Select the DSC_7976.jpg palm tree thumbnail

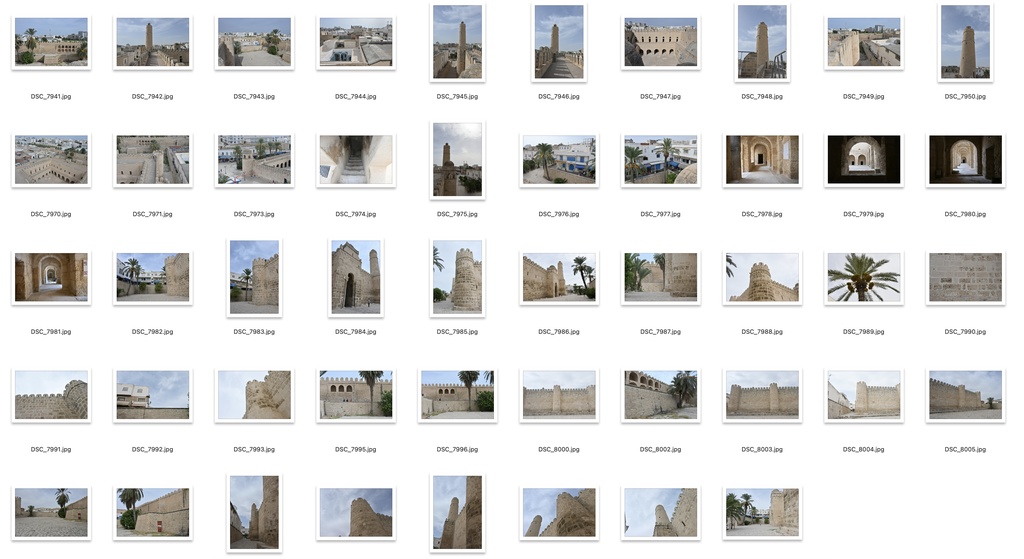559,160
